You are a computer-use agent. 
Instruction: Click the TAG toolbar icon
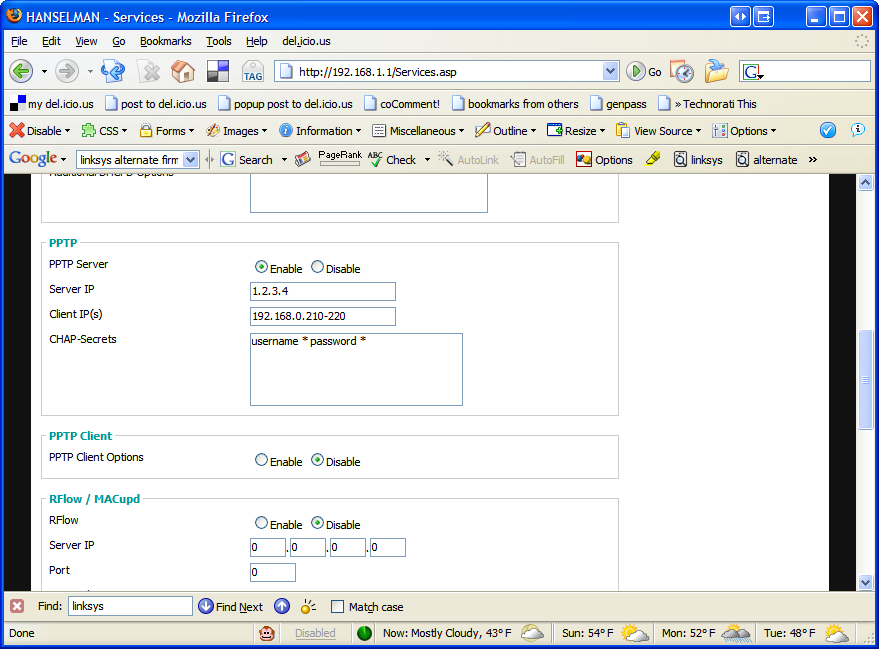pyautogui.click(x=253, y=72)
